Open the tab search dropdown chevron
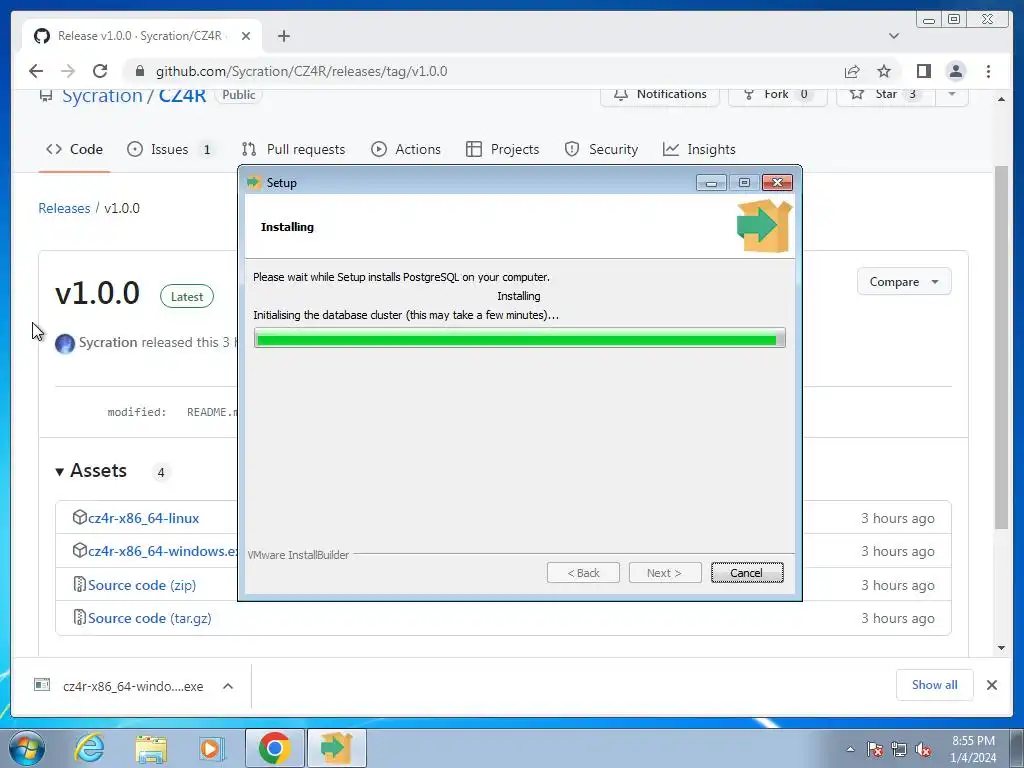Viewport: 1024px width, 768px height. [x=894, y=36]
